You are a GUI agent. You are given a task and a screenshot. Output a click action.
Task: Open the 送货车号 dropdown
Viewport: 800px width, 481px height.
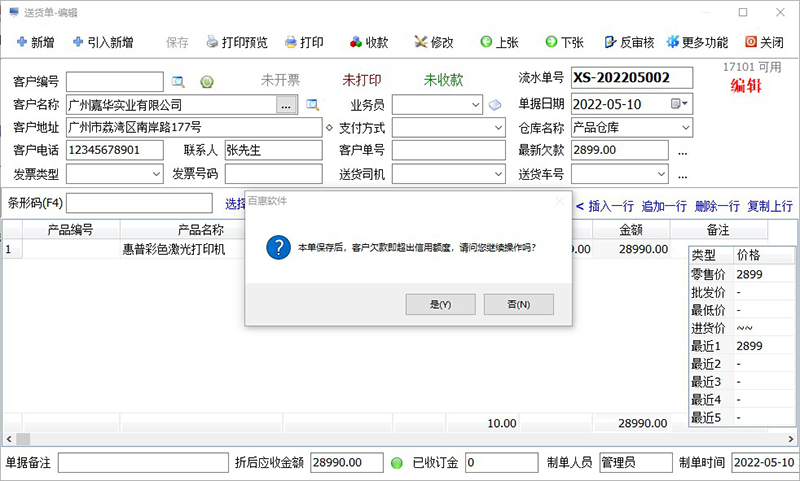pyautogui.click(x=661, y=174)
